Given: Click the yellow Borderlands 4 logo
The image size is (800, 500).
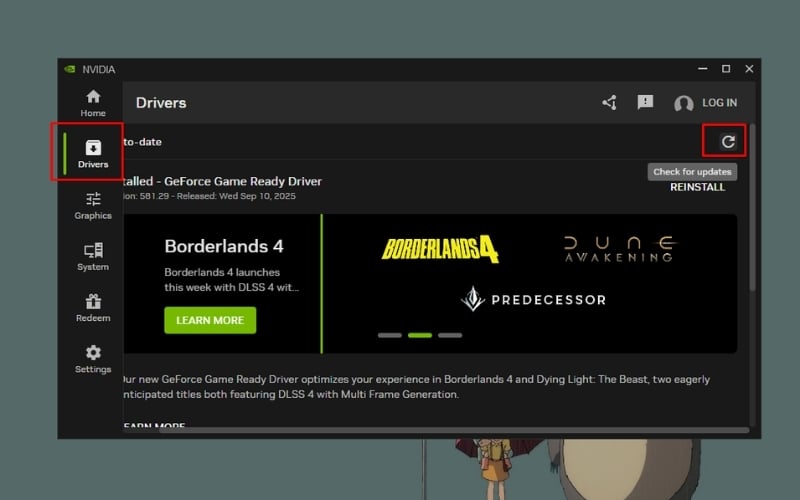Looking at the screenshot, I should (440, 249).
